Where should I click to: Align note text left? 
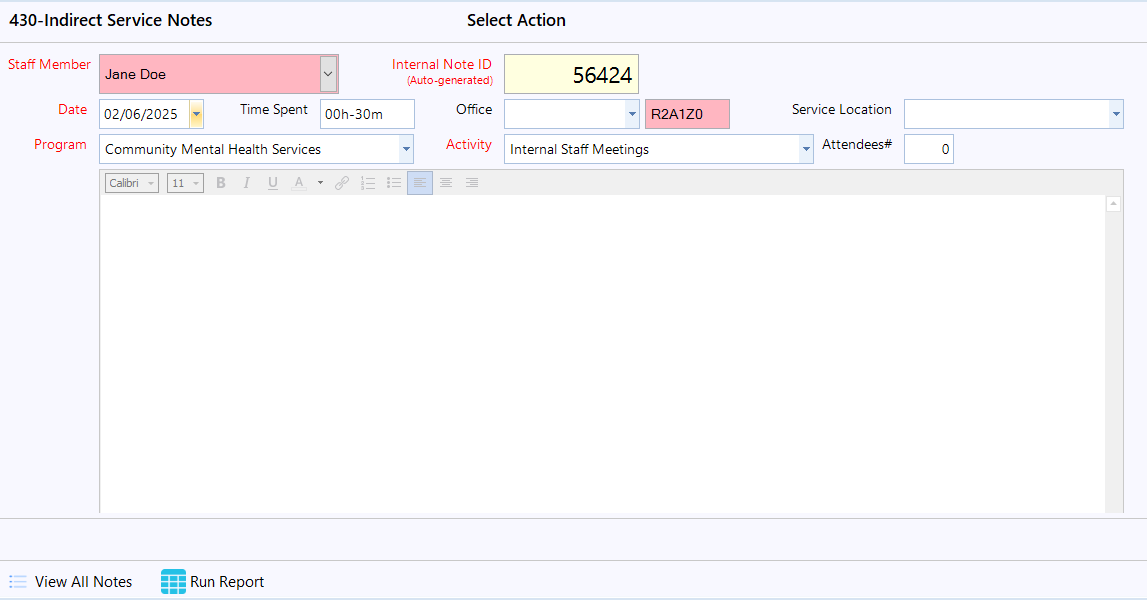click(x=420, y=183)
